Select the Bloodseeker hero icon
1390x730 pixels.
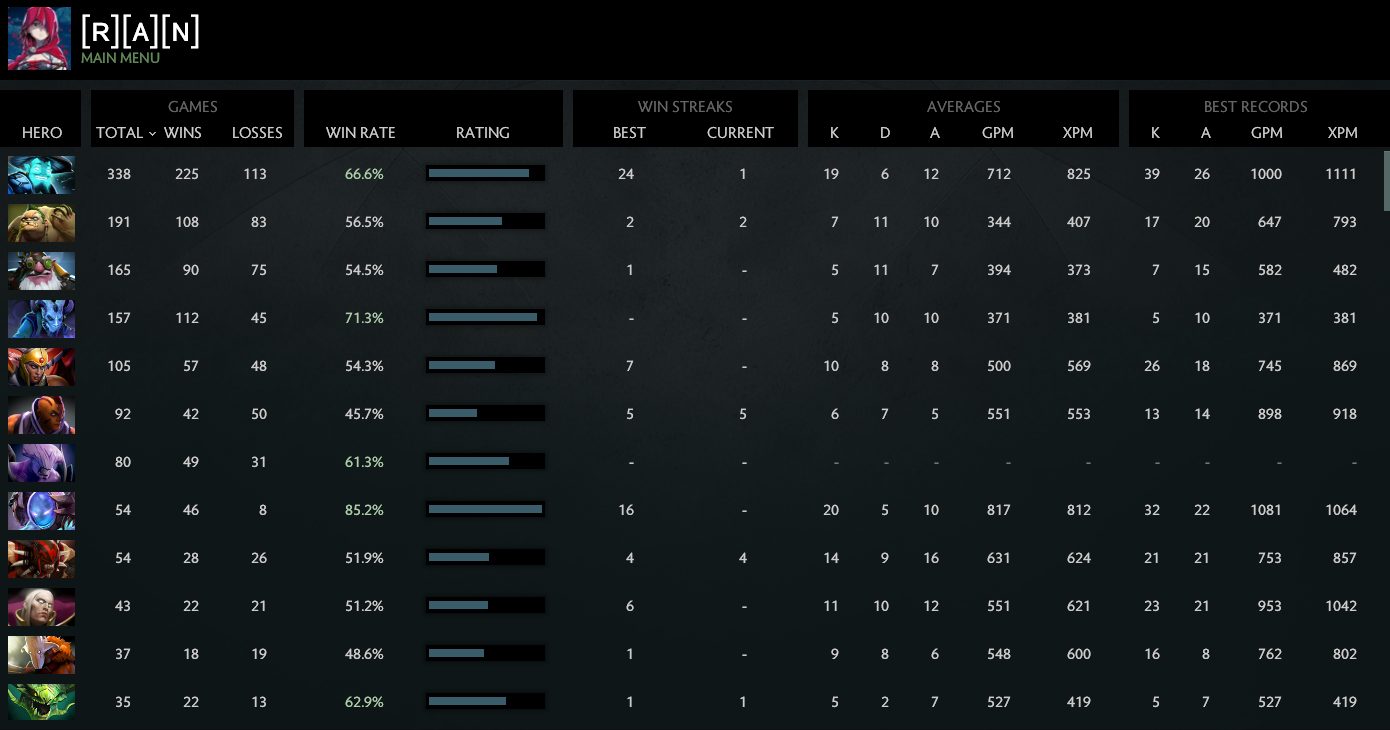click(41, 558)
